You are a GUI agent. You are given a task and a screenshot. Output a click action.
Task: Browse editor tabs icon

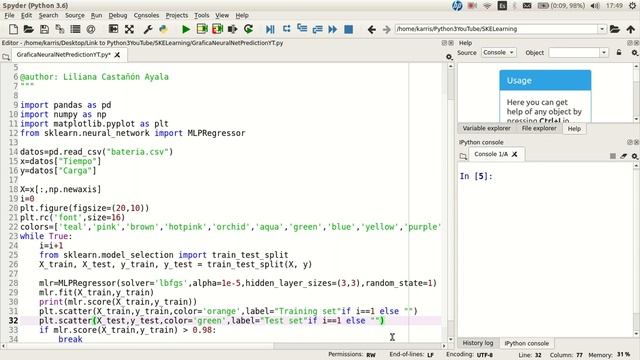[6, 57]
